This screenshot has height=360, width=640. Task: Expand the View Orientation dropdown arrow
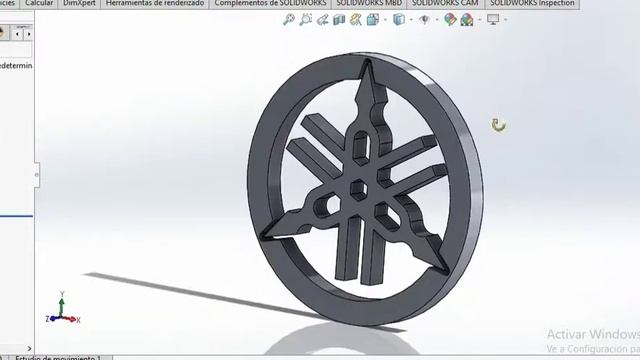(x=385, y=20)
